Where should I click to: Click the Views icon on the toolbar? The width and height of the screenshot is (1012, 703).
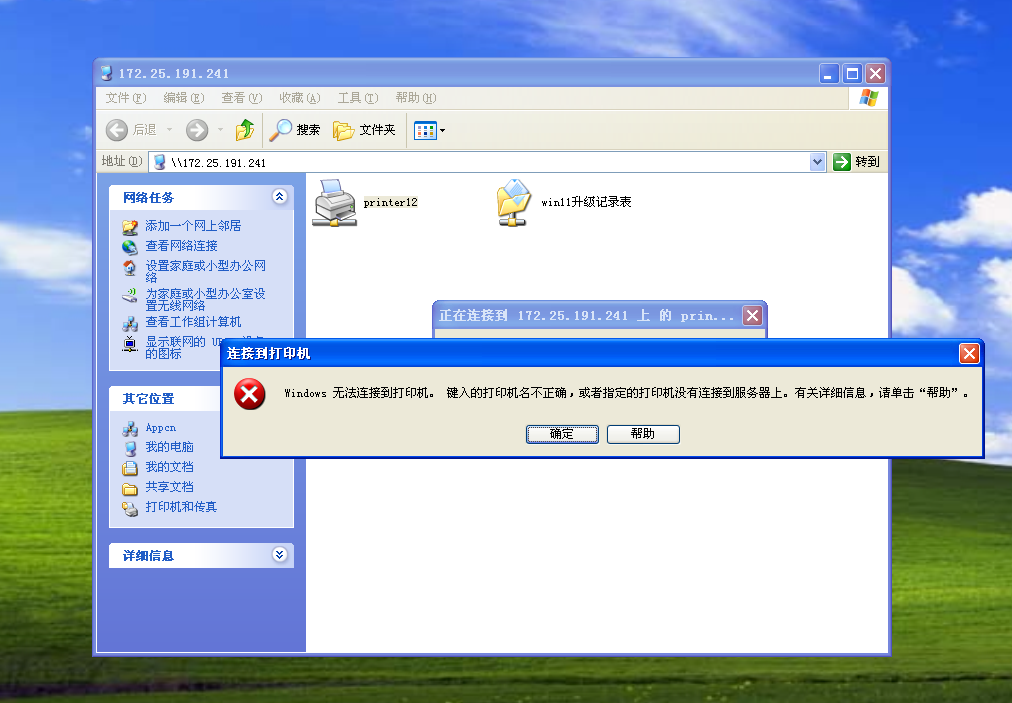point(425,130)
